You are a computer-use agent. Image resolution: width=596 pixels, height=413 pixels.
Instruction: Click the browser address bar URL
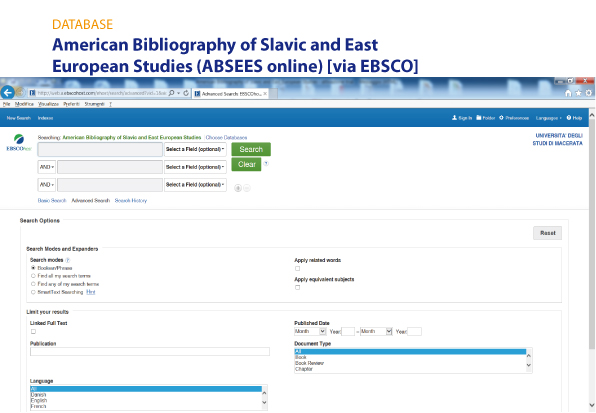pyautogui.click(x=101, y=93)
